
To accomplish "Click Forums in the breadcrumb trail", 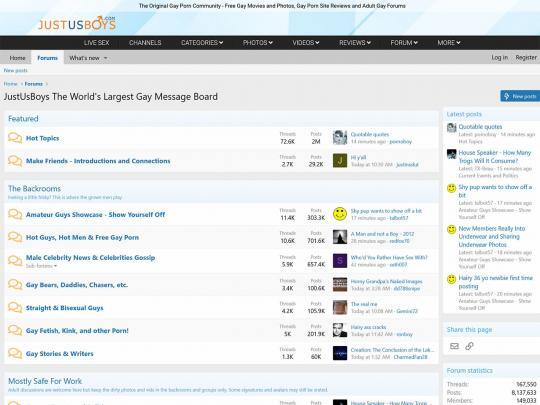I will click(33, 84).
